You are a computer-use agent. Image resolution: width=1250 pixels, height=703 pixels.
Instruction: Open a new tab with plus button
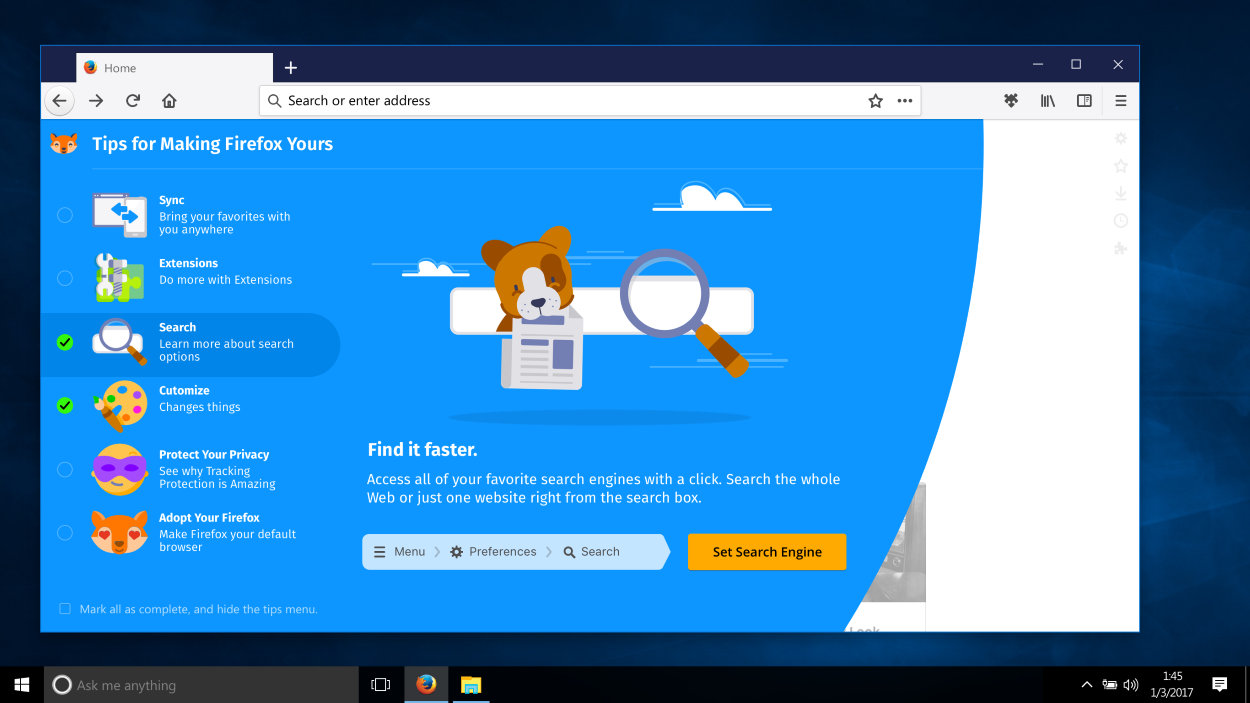(291, 68)
